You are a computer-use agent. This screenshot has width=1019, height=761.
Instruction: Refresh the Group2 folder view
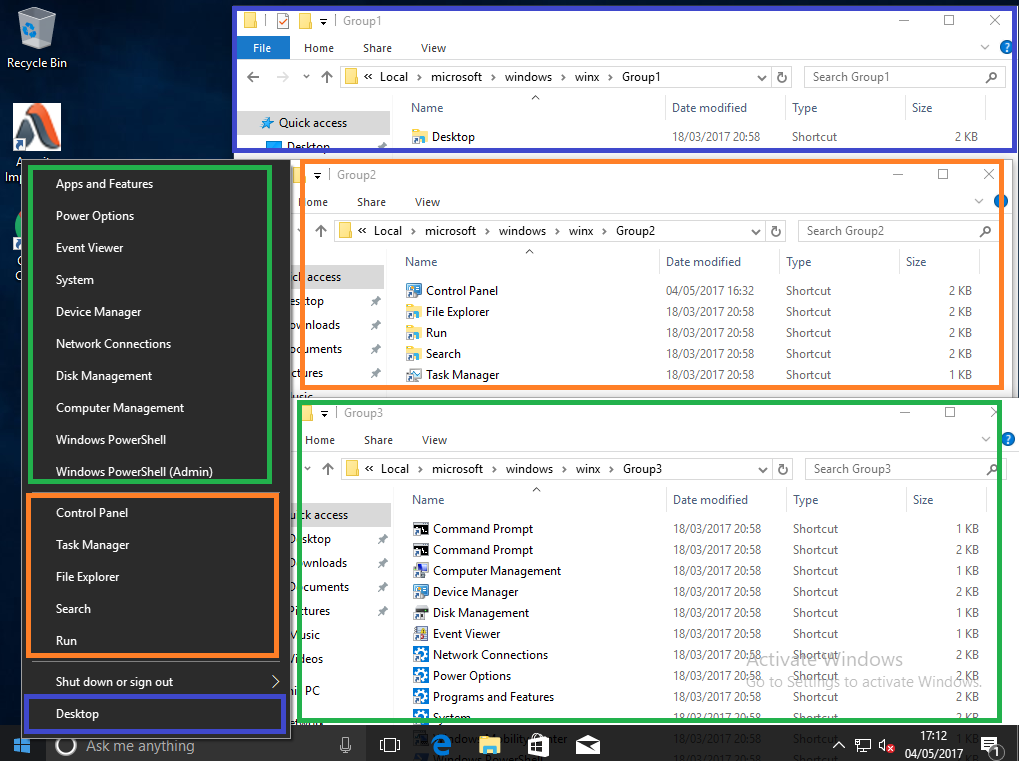(x=776, y=231)
